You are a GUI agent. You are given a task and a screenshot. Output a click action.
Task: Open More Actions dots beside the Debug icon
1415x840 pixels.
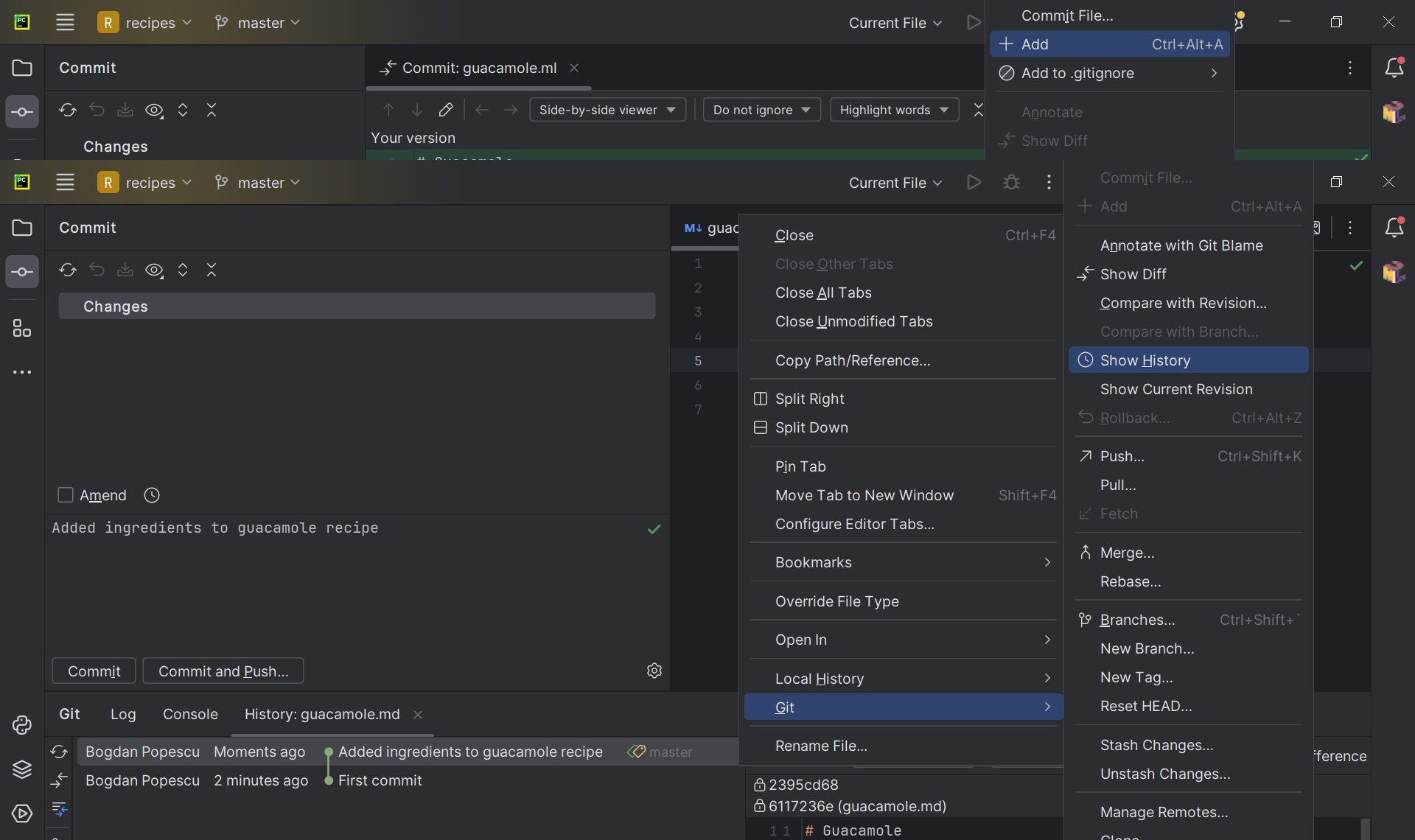pyautogui.click(x=1049, y=182)
